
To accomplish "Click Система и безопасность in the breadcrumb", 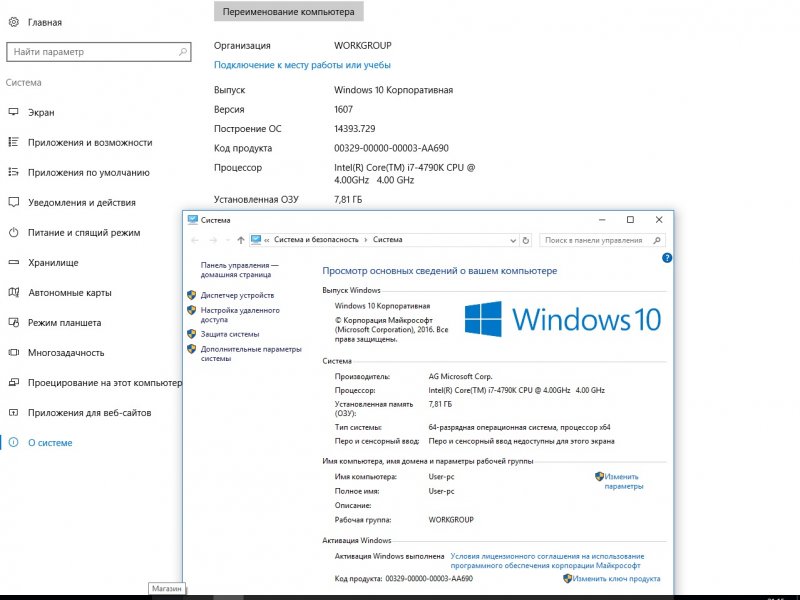I will [x=316, y=240].
